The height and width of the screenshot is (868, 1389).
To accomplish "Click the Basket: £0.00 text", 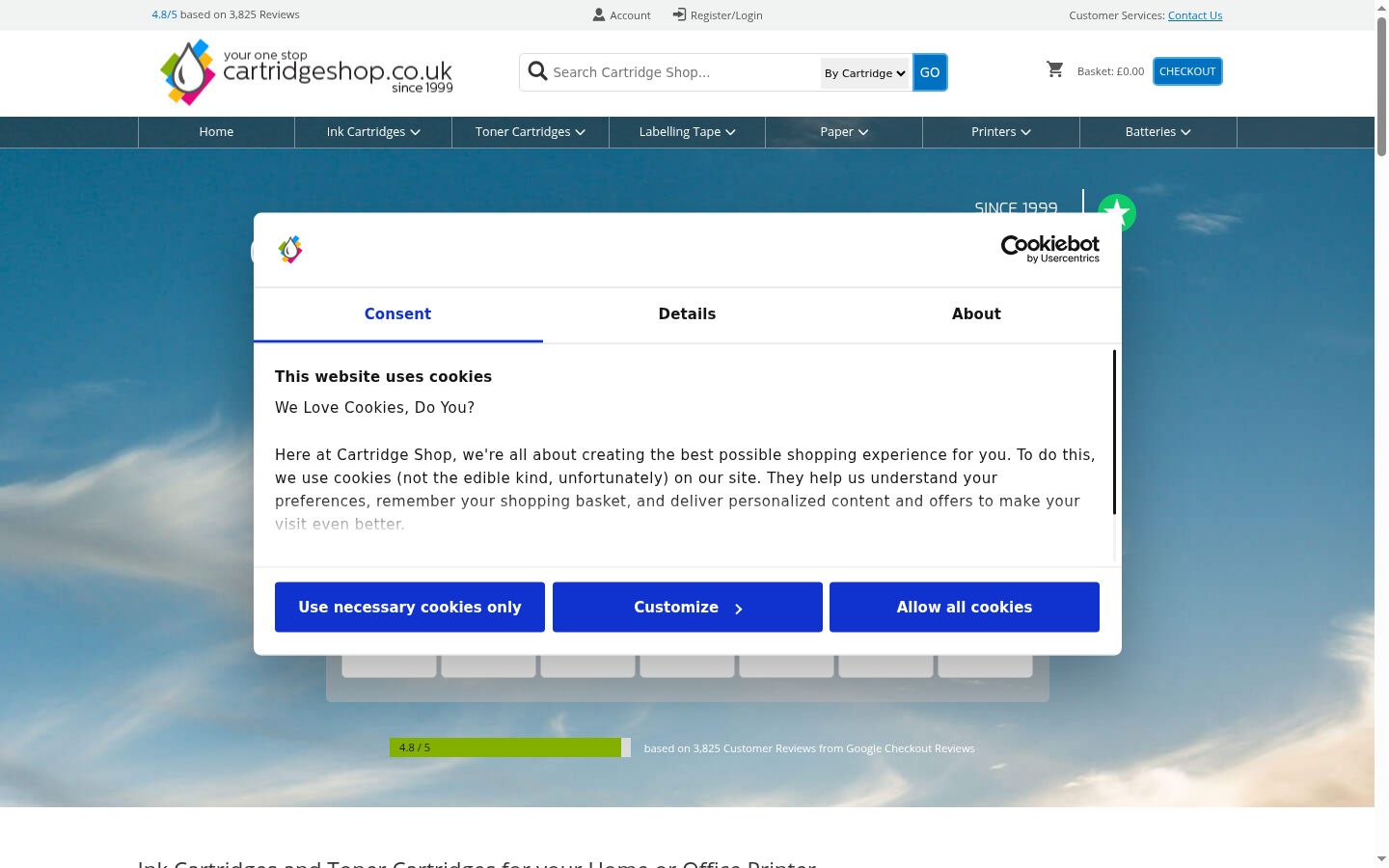I will coord(1110,71).
